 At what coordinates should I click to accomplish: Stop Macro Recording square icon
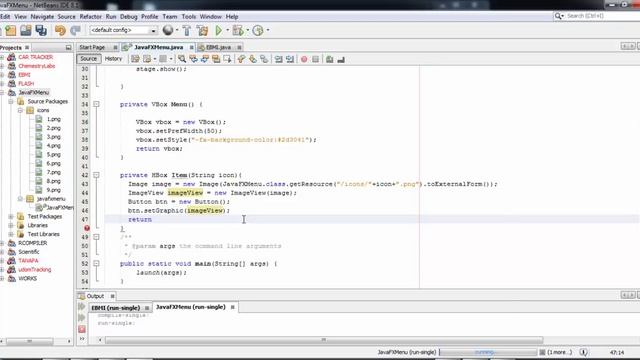click(316, 60)
